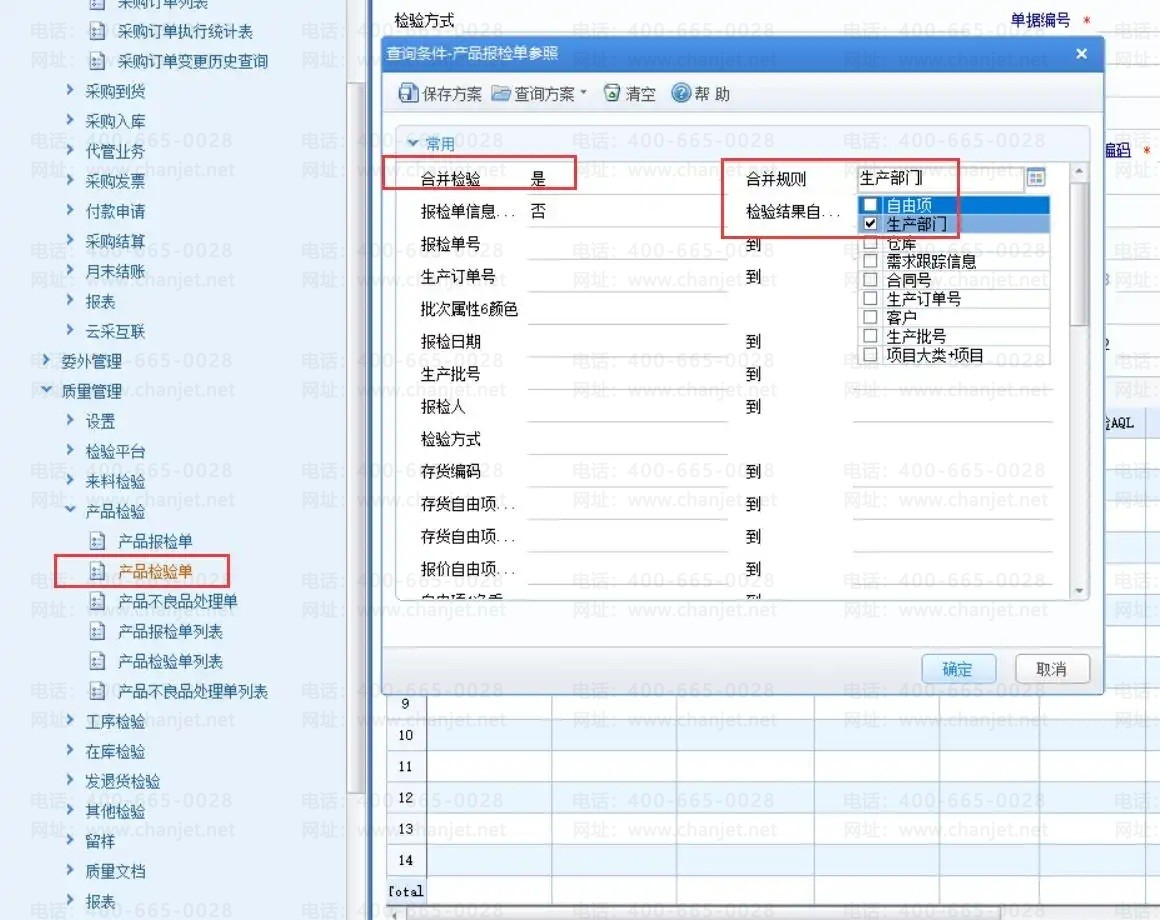Open 产品检验单列表 in the sidebar
Viewport: 1160px width, 920px height.
point(170,662)
